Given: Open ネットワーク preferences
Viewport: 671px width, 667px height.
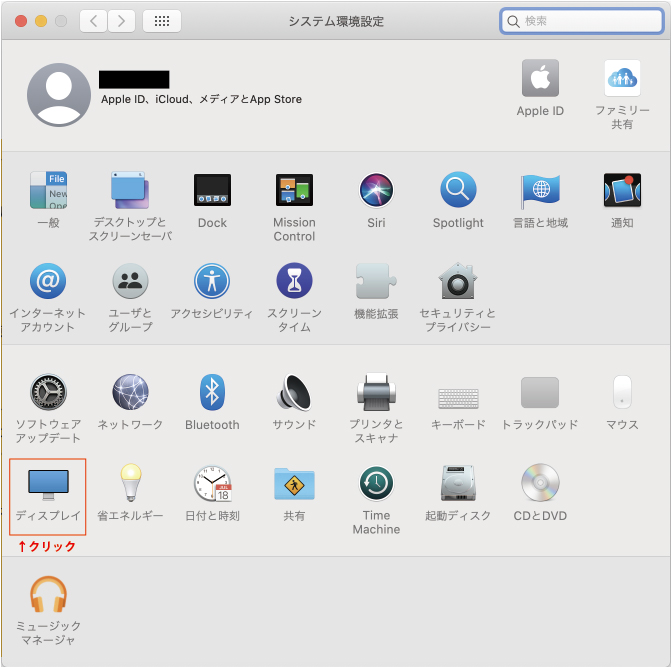Looking at the screenshot, I should point(130,392).
